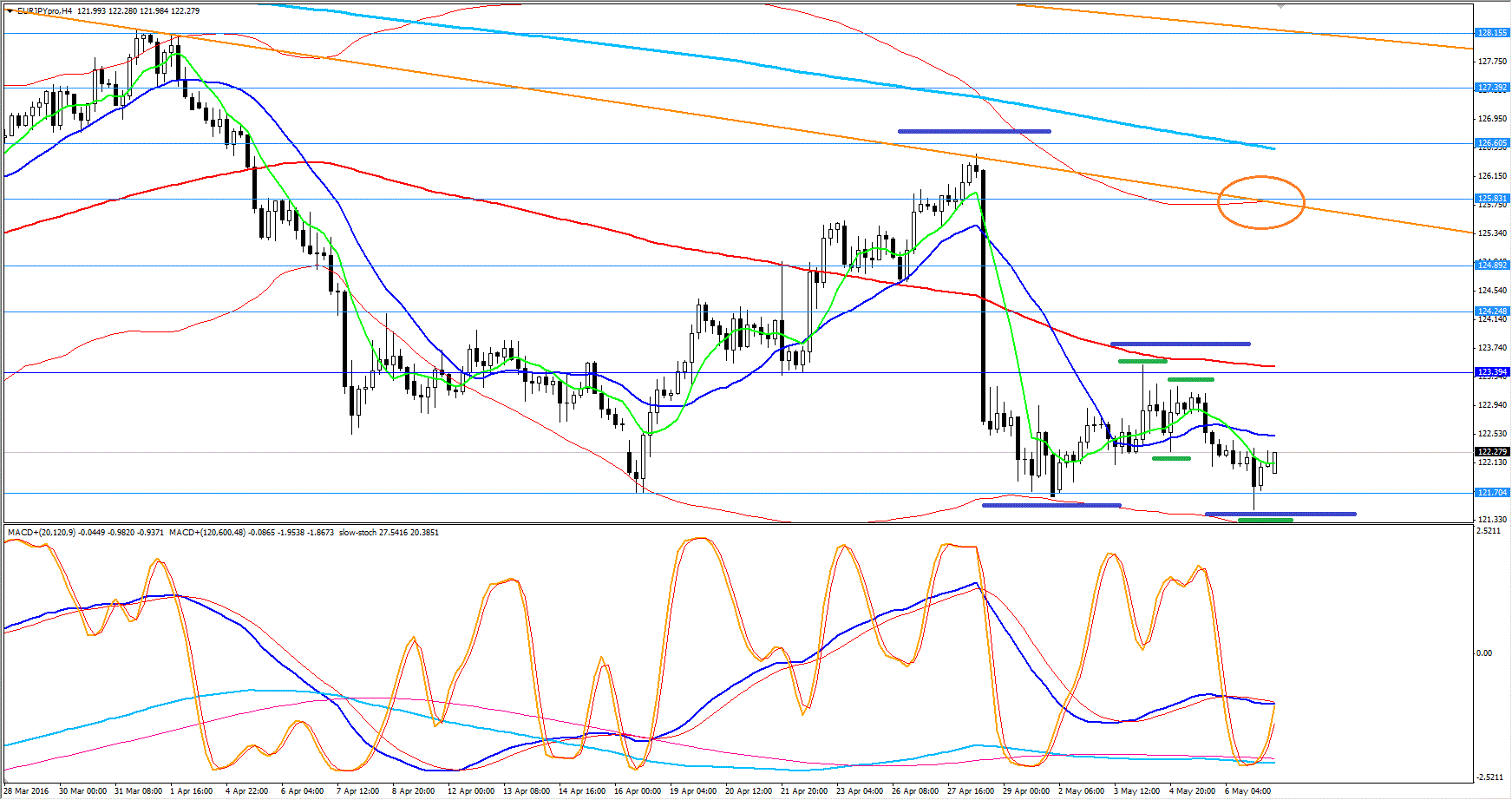
Task: Click 121.330 on the price scale
Action: [1492, 520]
